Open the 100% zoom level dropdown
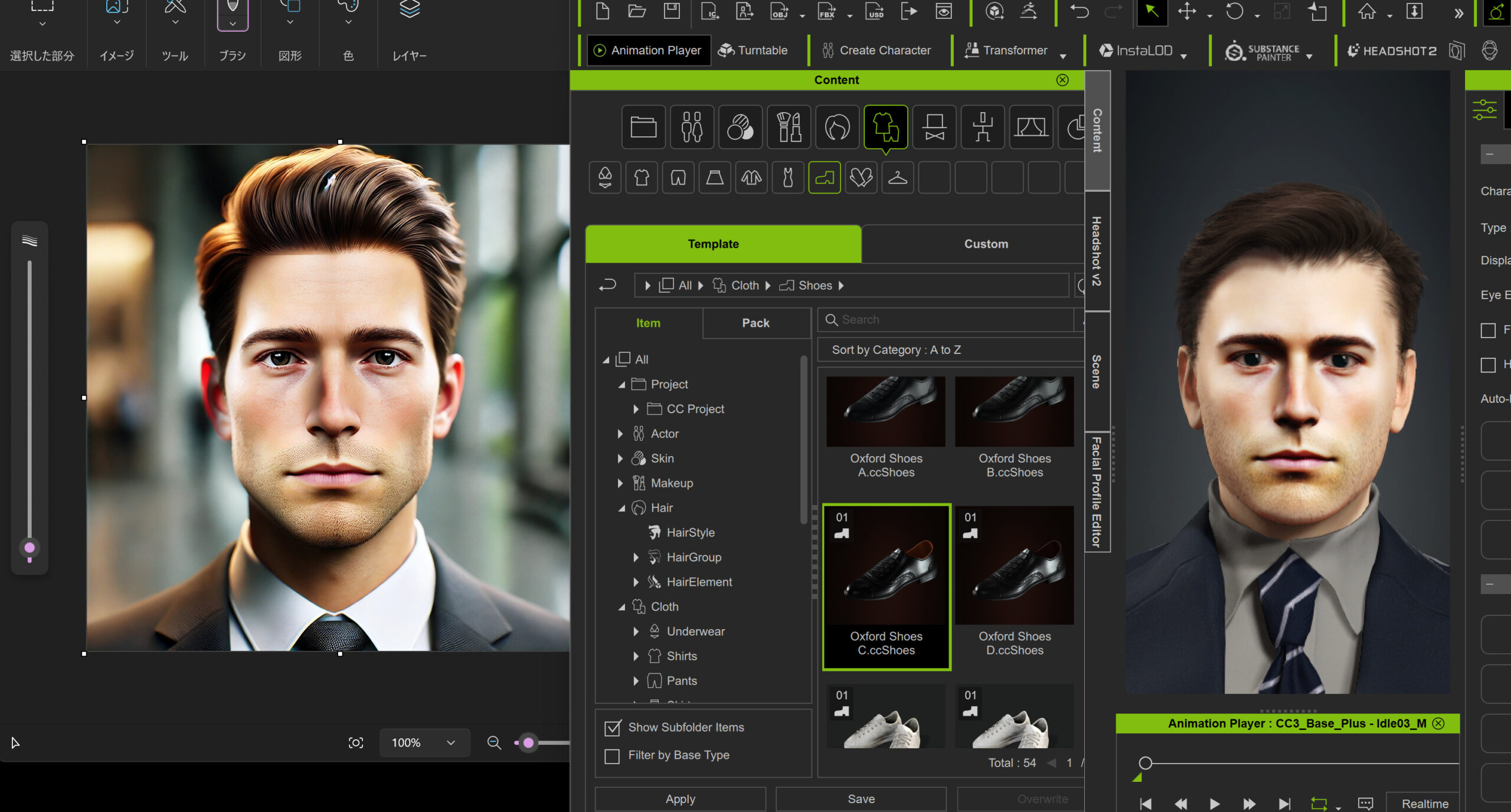Screen dimensions: 1511x812 tap(424, 742)
